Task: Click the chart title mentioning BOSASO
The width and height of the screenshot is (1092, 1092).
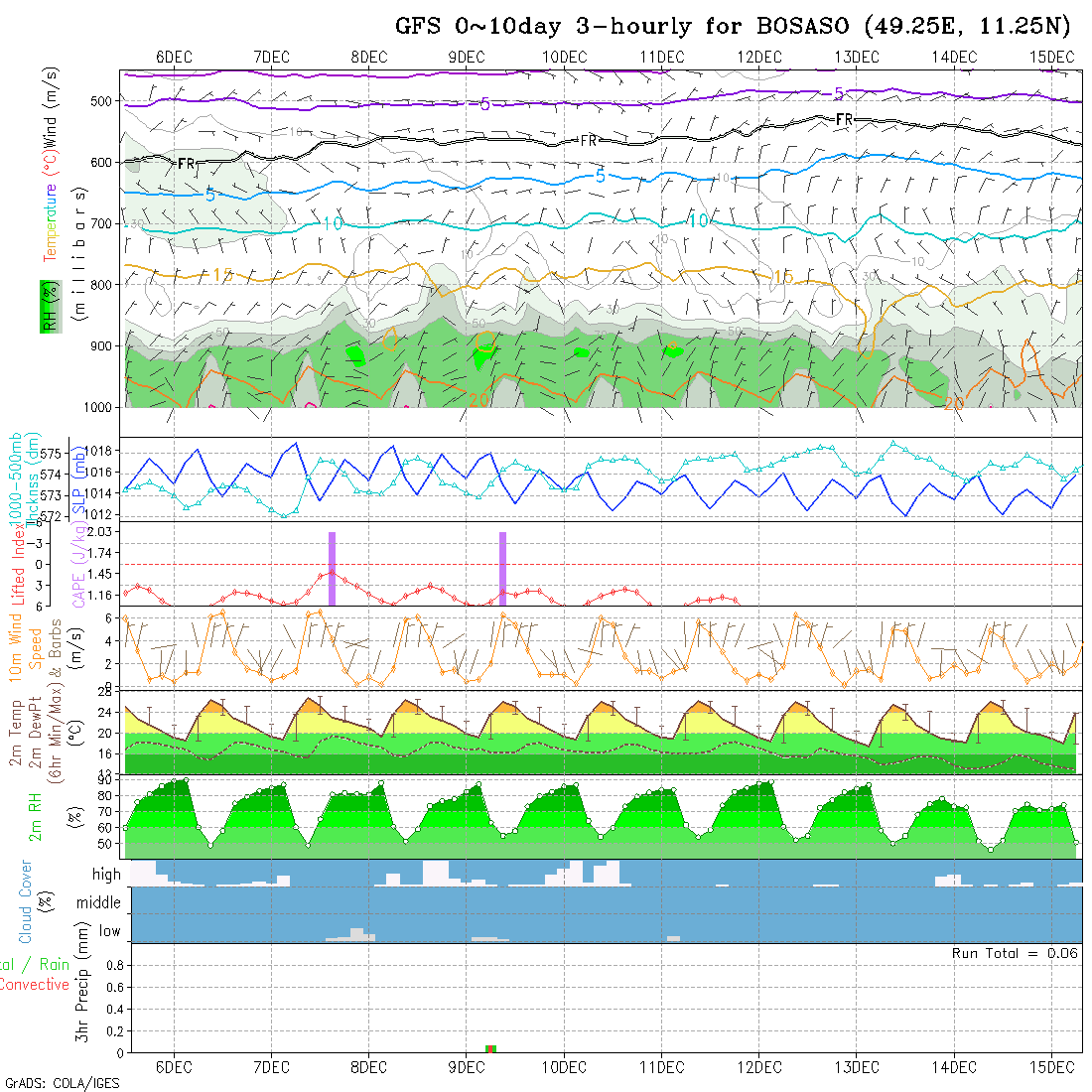Action: coord(734,26)
